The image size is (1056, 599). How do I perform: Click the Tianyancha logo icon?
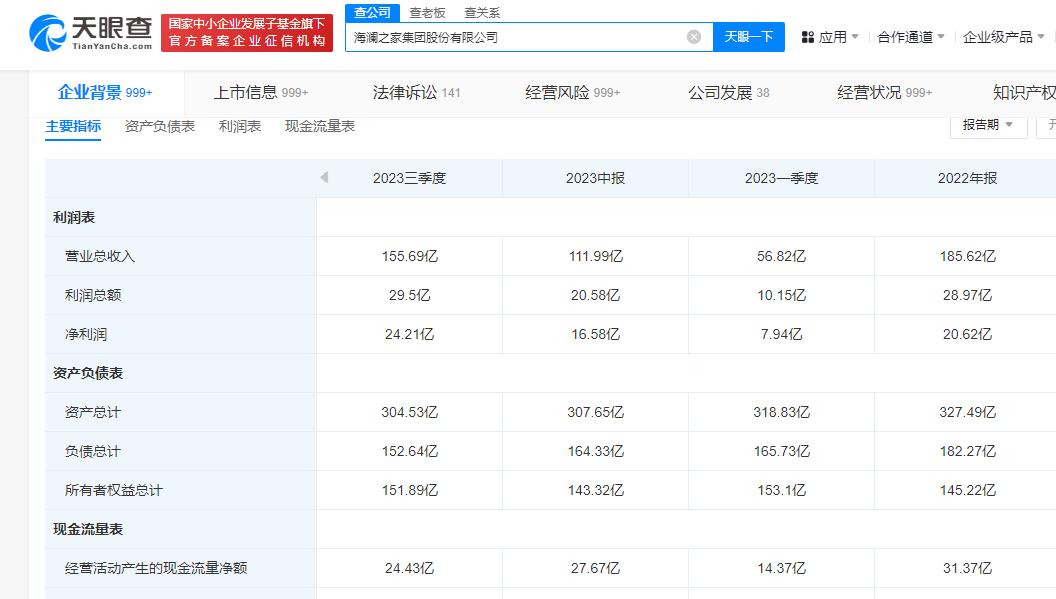pyautogui.click(x=47, y=32)
